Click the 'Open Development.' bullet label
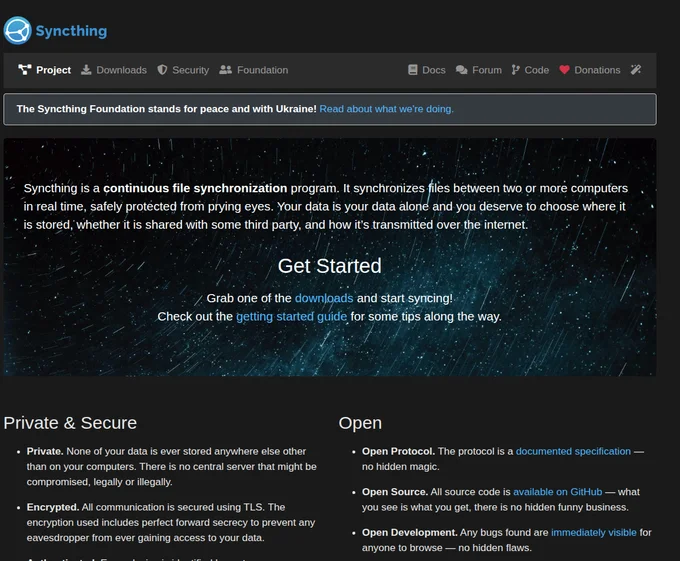 (410, 532)
